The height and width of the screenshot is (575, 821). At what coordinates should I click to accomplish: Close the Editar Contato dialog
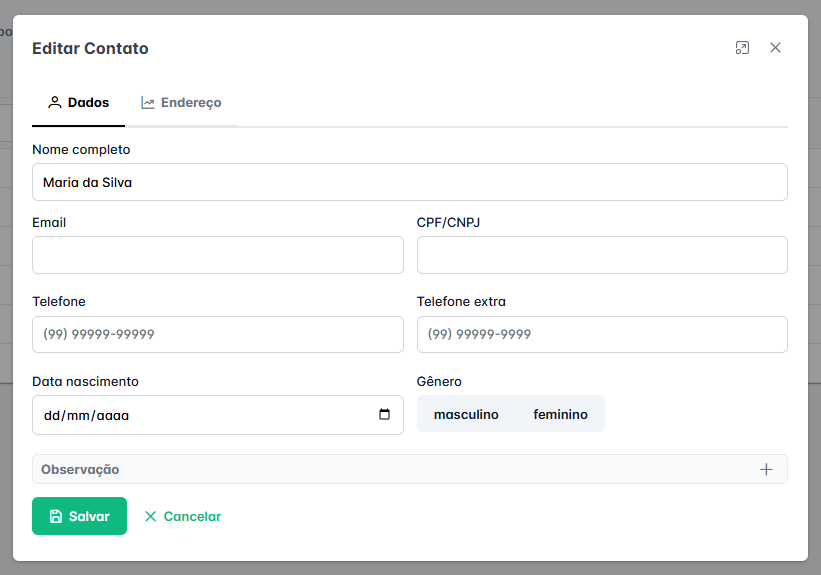click(x=775, y=48)
